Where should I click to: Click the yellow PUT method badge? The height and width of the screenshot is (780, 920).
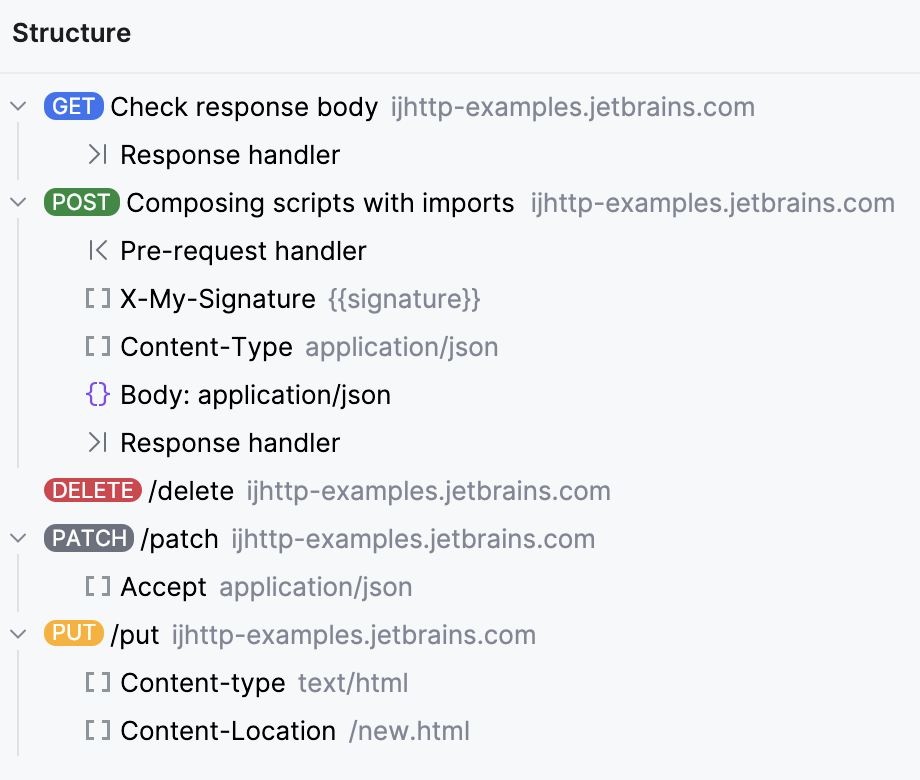click(x=74, y=634)
